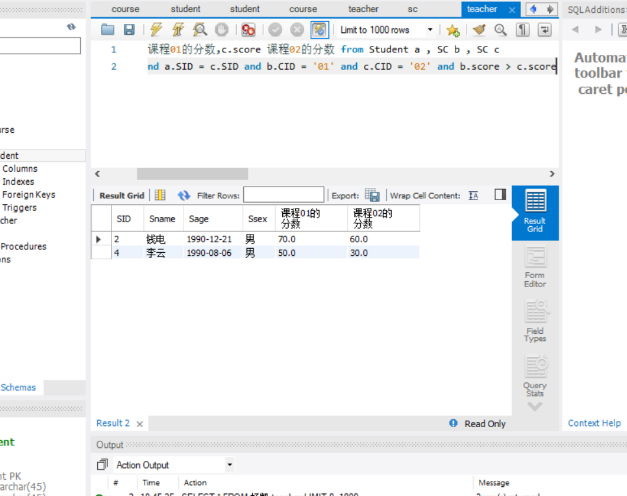
Task: Select Foreign Keys tree item
Action: [x=29, y=195]
